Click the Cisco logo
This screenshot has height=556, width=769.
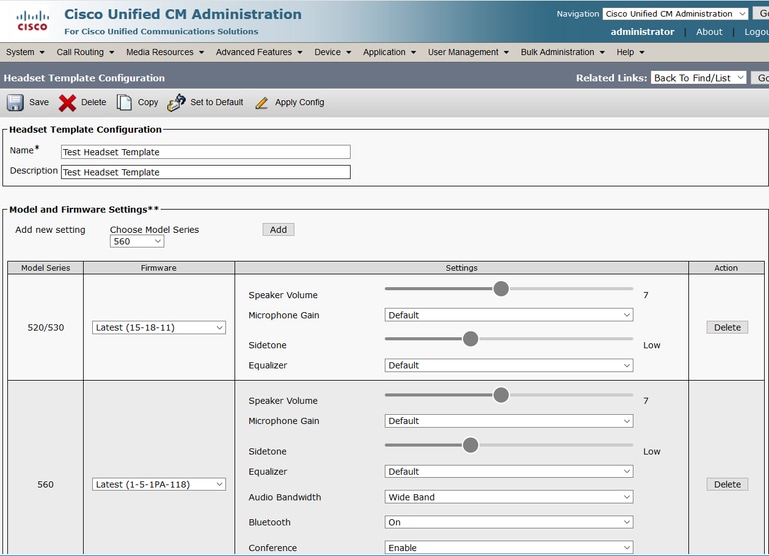[x=32, y=21]
